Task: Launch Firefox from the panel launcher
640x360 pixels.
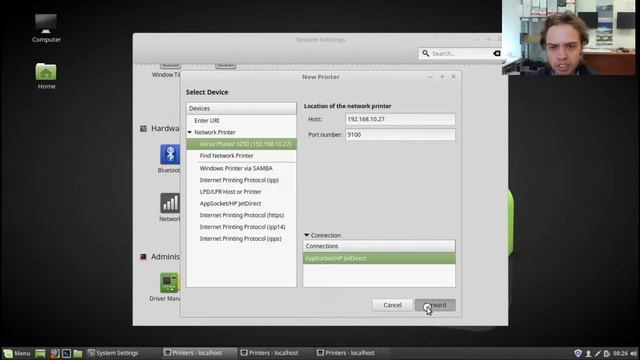Action: [x=55, y=353]
